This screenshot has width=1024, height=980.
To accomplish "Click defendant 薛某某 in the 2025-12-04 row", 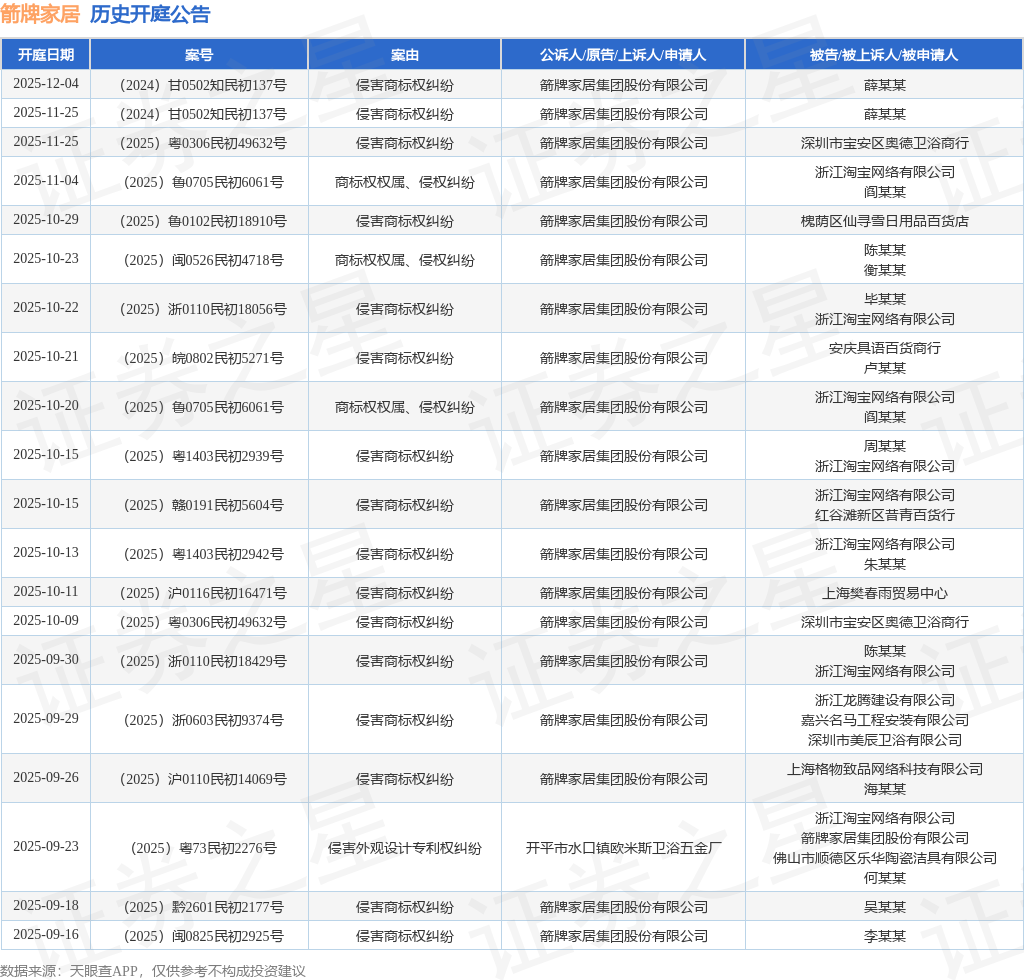I will click(885, 85).
